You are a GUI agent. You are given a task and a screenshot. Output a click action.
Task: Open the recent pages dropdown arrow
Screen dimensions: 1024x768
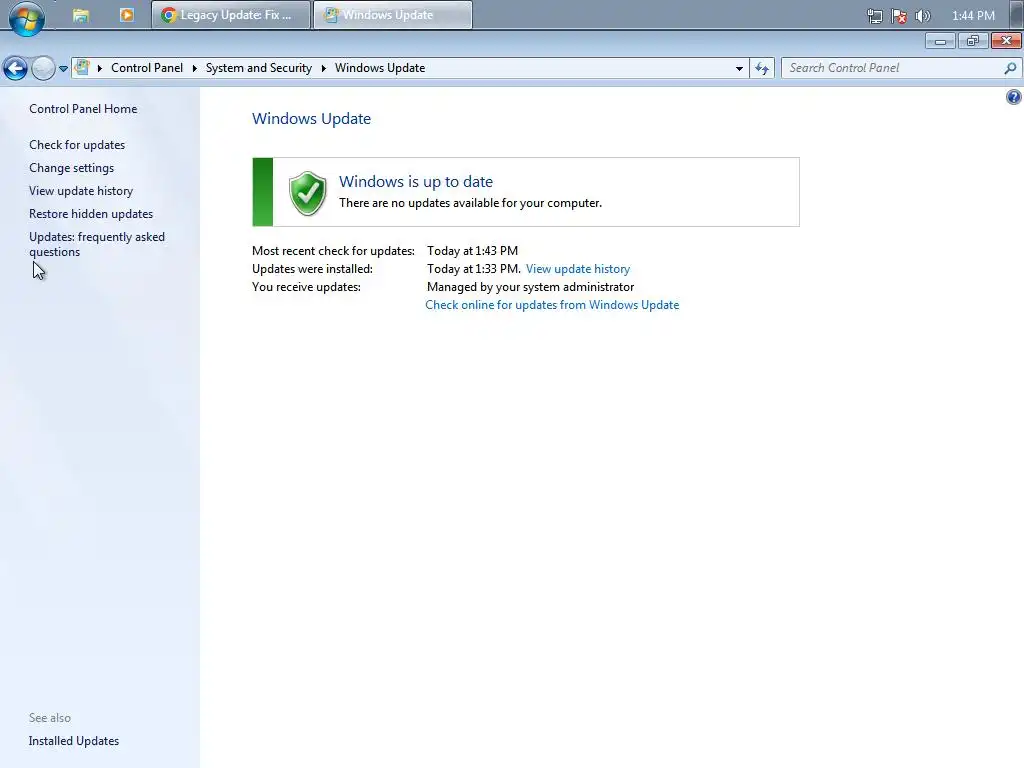pyautogui.click(x=63, y=68)
